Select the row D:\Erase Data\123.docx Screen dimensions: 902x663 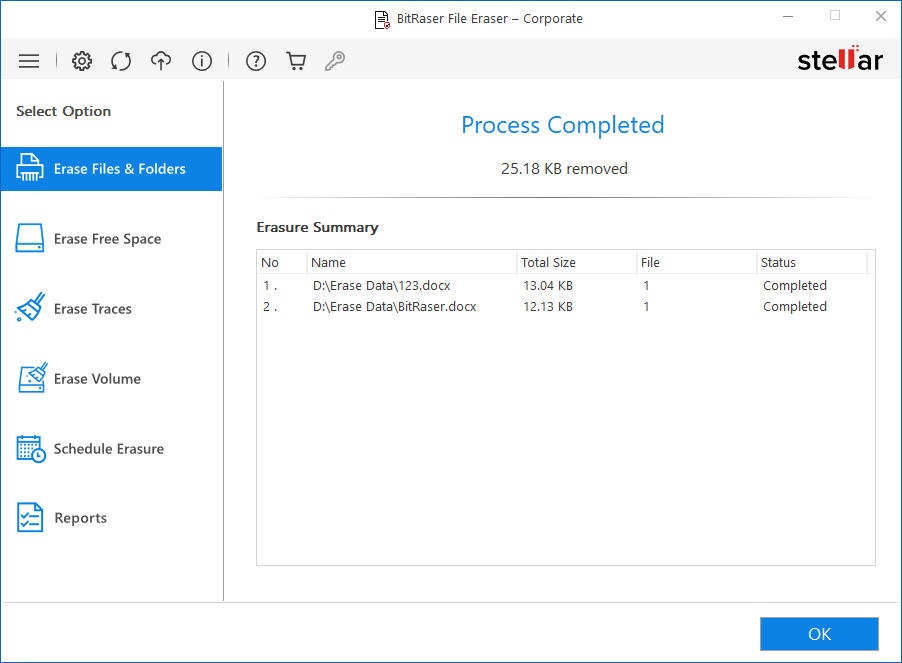[565, 286]
